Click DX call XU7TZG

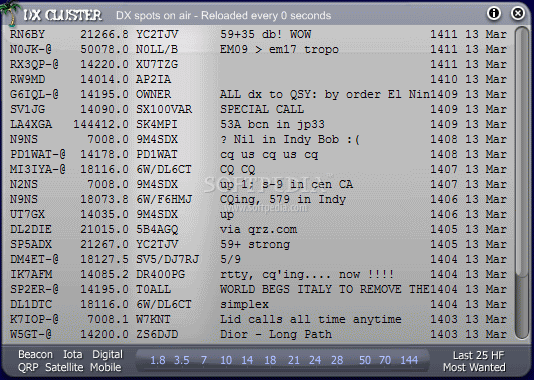[x=157, y=64]
